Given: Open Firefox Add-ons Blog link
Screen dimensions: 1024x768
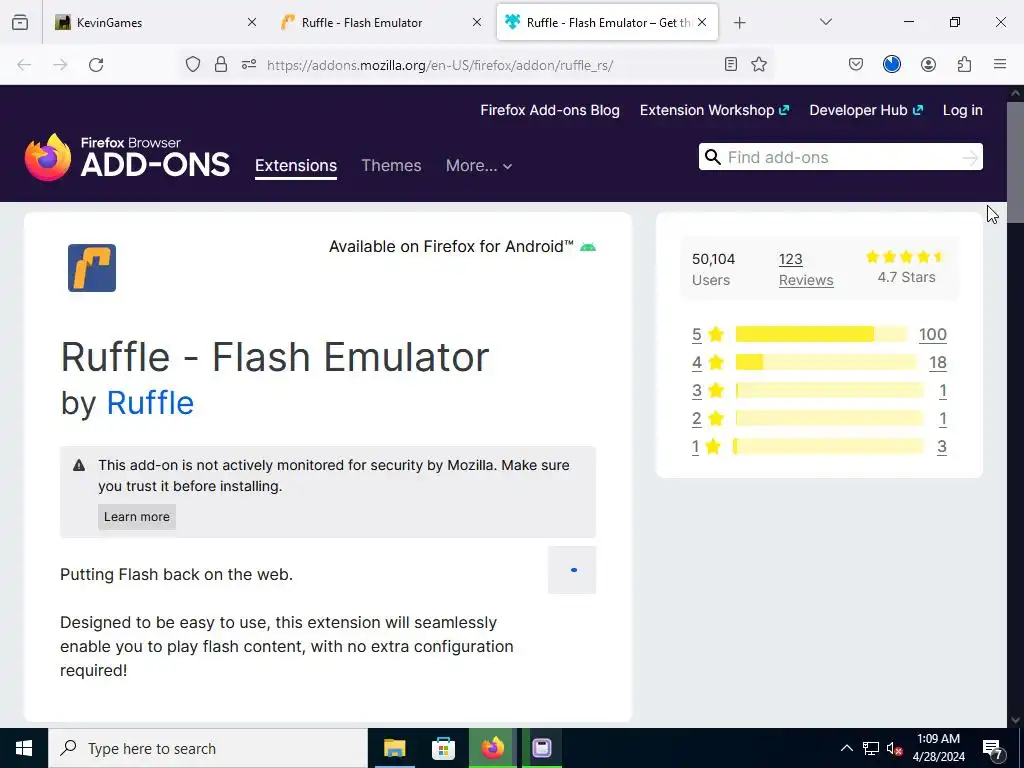Looking at the screenshot, I should click(550, 110).
